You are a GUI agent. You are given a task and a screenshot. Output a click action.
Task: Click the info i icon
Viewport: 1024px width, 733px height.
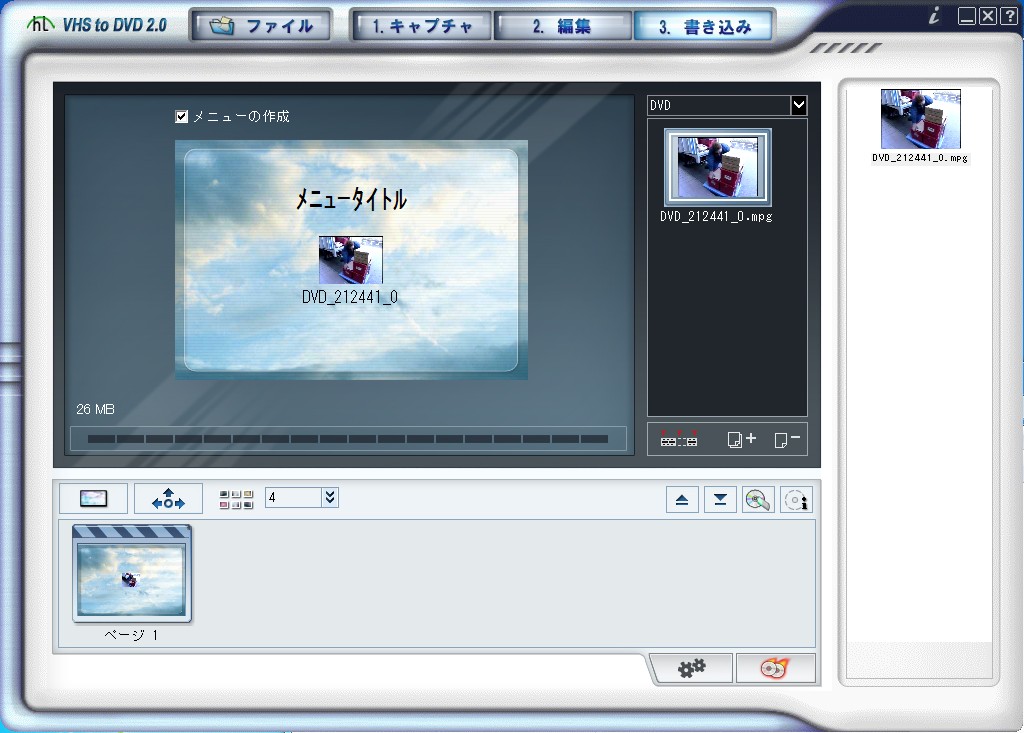[935, 16]
